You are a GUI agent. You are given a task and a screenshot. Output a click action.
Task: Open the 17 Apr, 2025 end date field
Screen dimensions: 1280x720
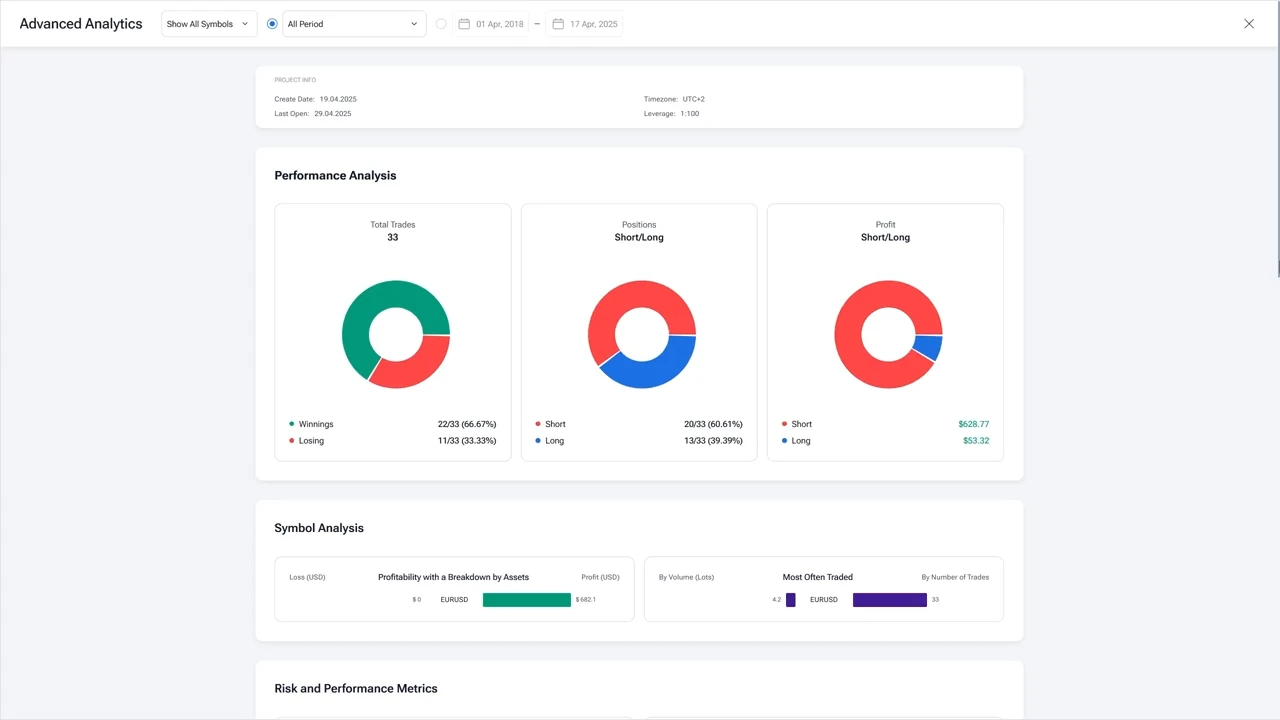coord(584,24)
